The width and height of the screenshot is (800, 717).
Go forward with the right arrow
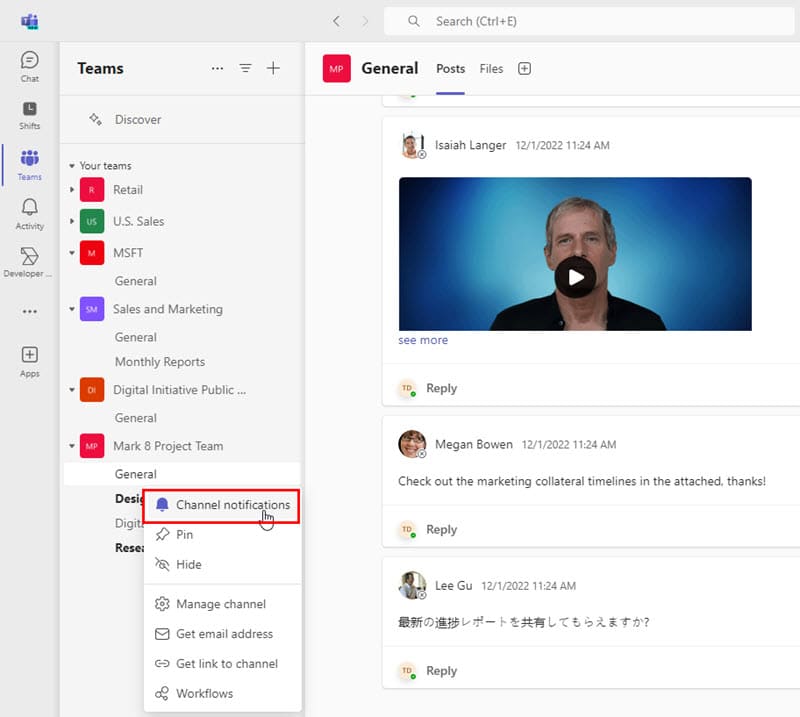coord(365,21)
